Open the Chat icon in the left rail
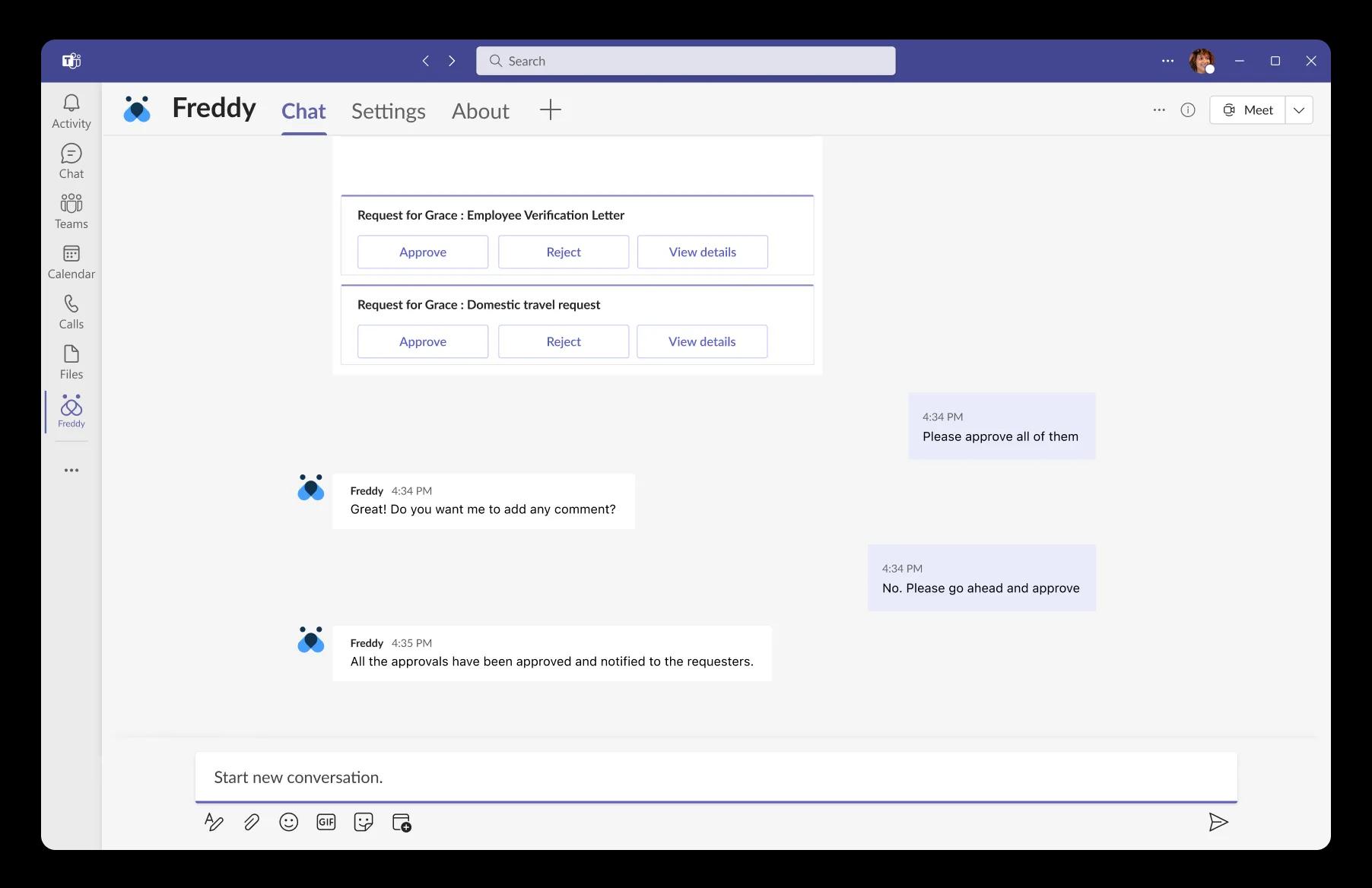Screen dimensions: 1372x888 point(71,161)
